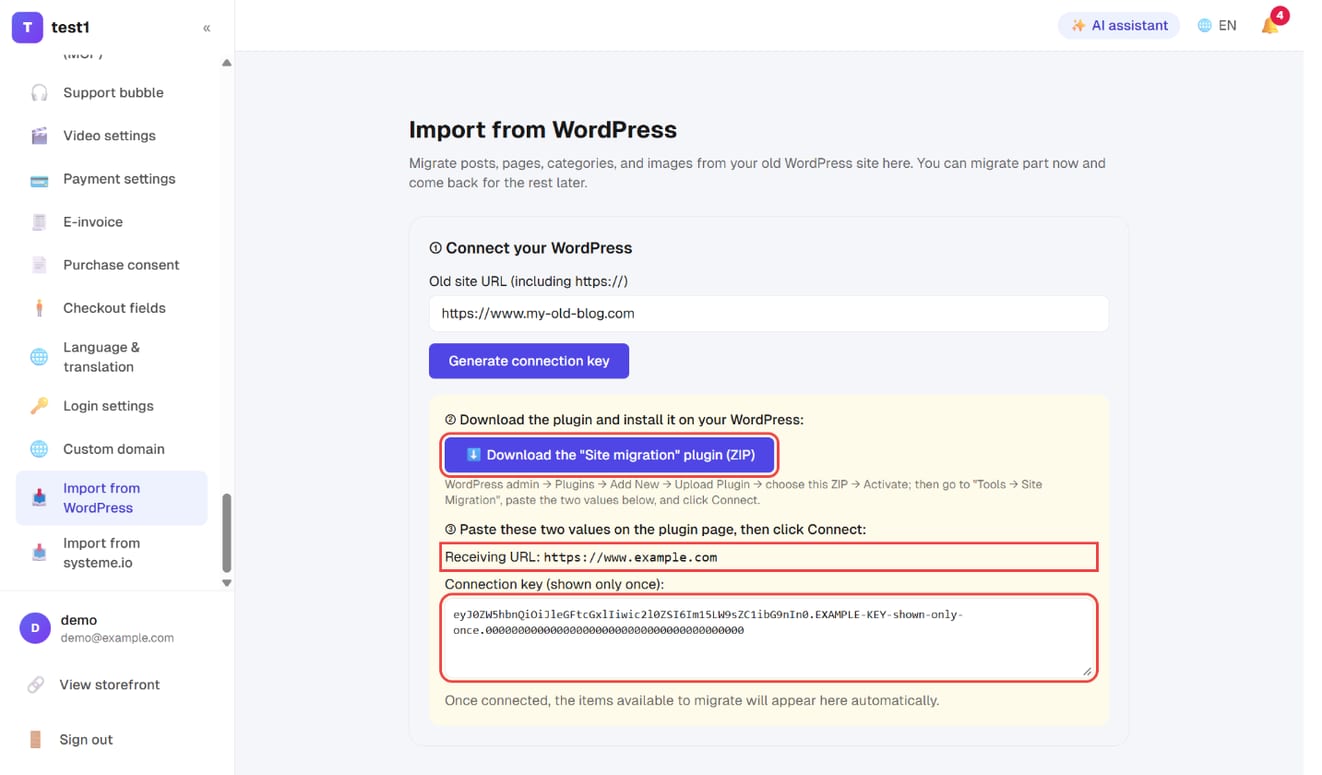This screenshot has height=775, width=1322.
Task: Click the View storefront link
Action: click(x=109, y=685)
